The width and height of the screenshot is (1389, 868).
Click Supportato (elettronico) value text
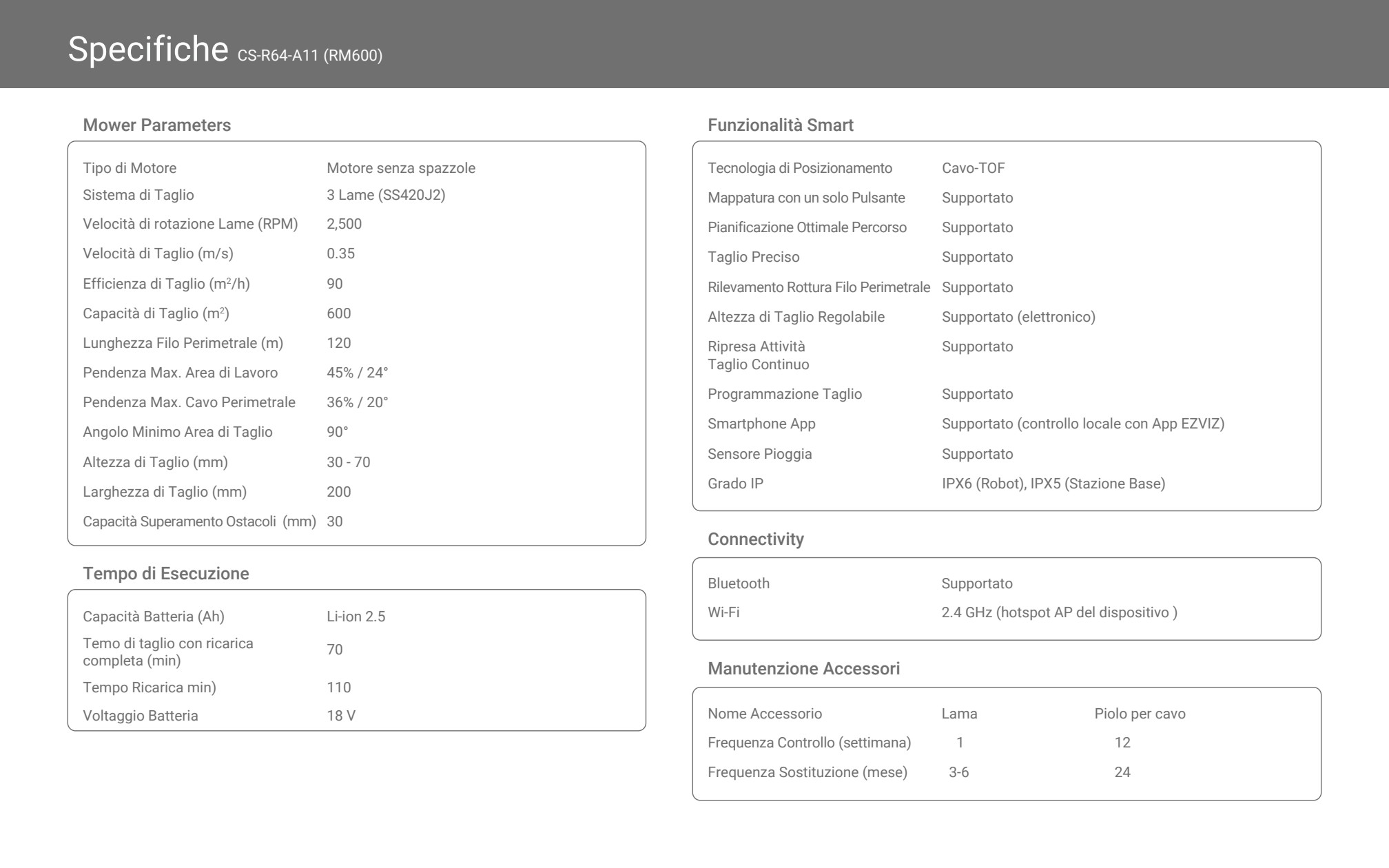tap(1019, 317)
